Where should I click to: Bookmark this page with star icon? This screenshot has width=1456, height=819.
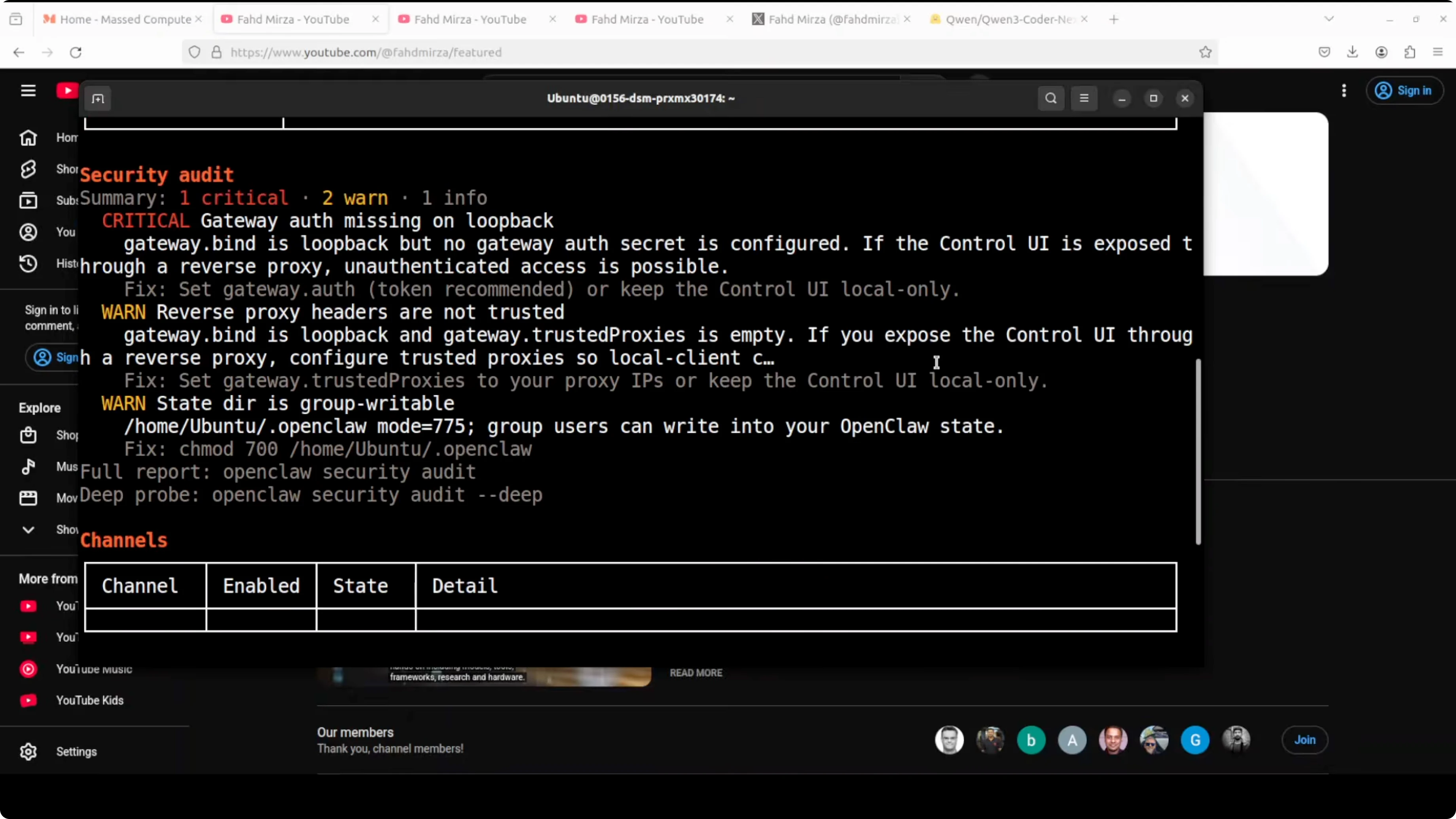click(1205, 52)
